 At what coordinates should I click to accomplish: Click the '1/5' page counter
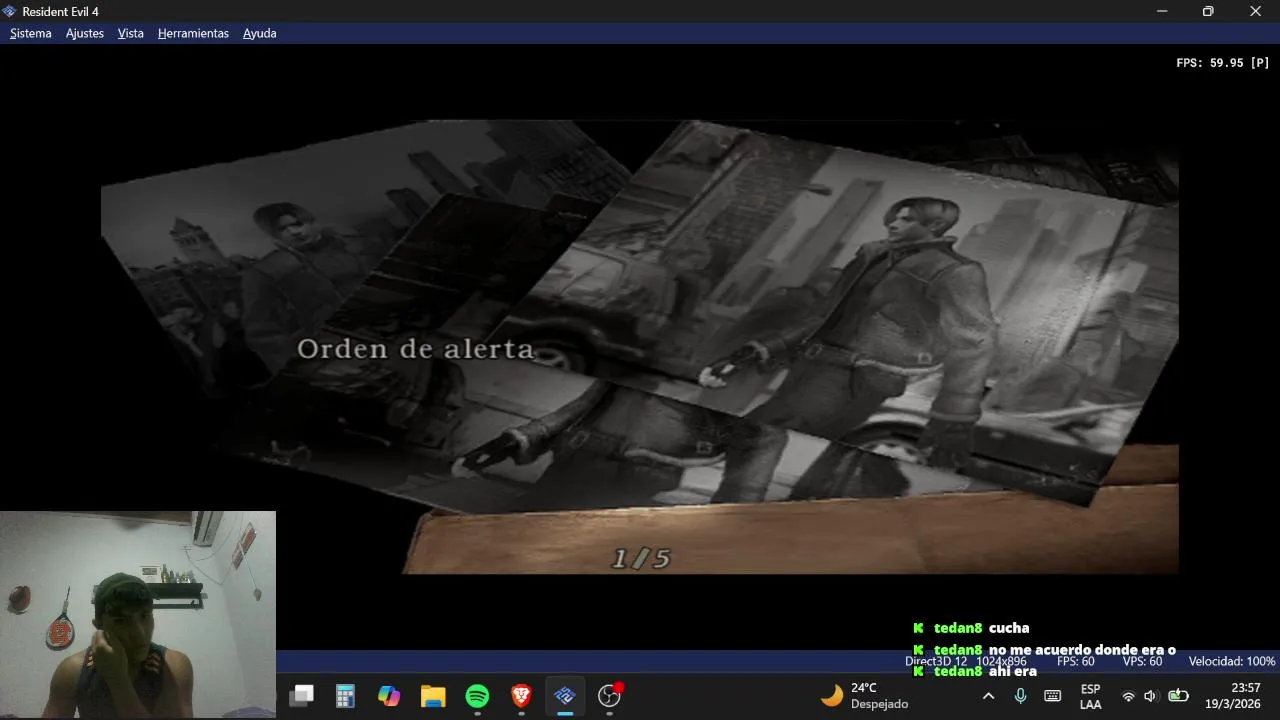(640, 558)
